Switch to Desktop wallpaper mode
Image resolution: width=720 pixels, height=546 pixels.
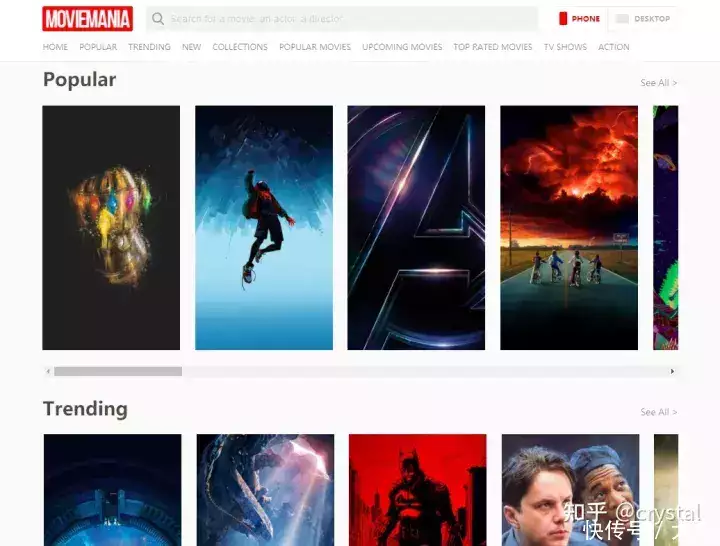(x=642, y=19)
